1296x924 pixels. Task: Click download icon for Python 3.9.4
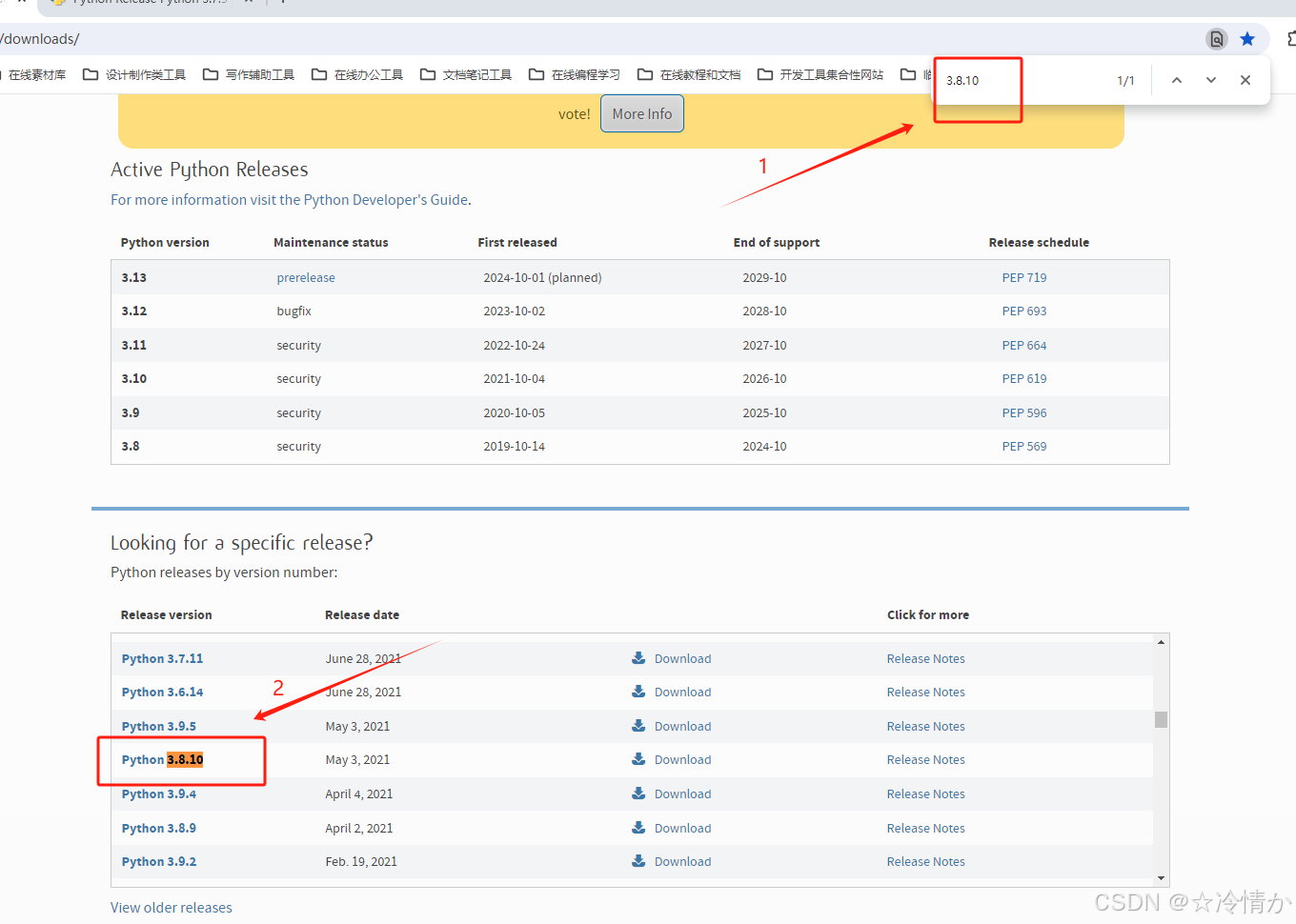(638, 793)
